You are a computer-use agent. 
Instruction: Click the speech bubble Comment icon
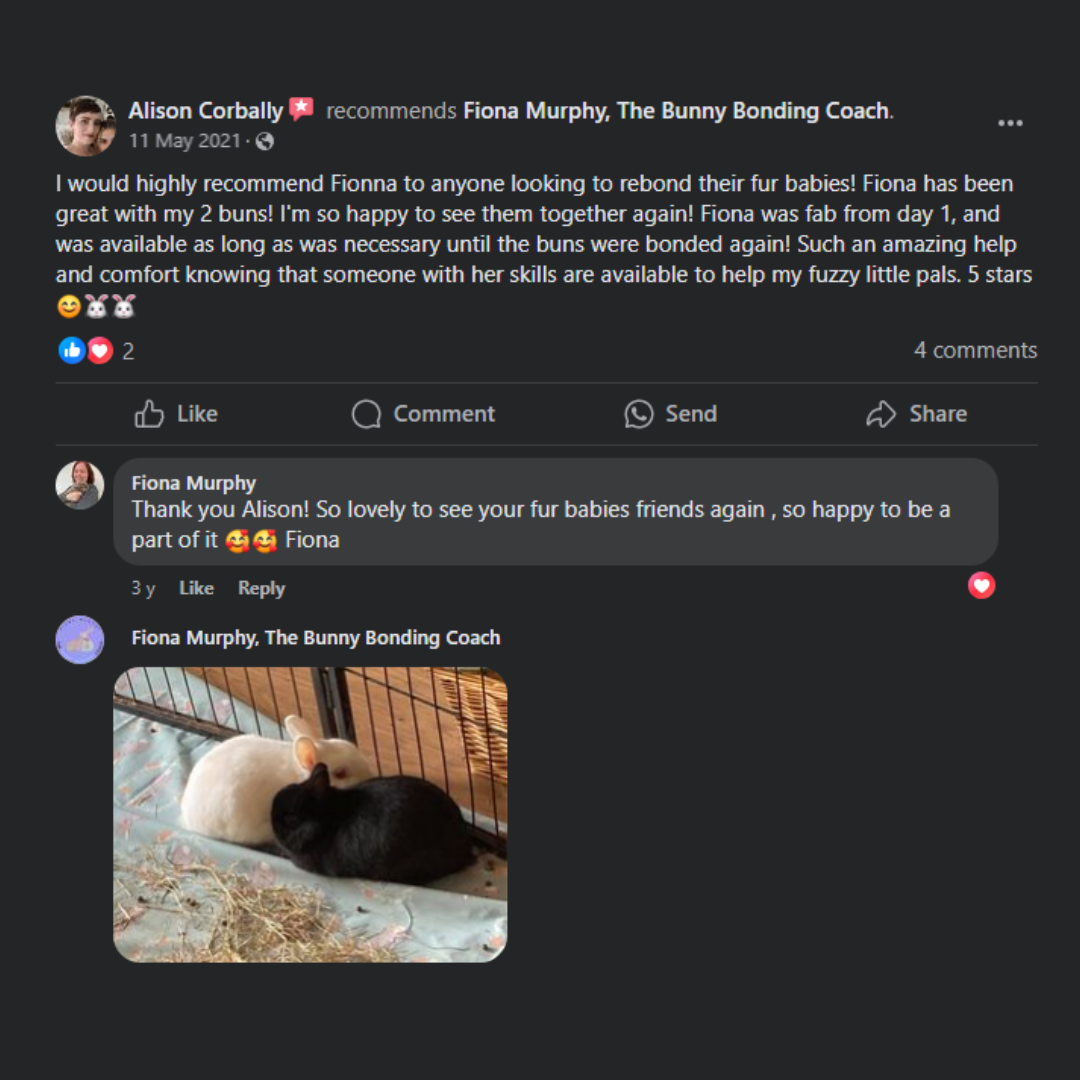pos(366,414)
